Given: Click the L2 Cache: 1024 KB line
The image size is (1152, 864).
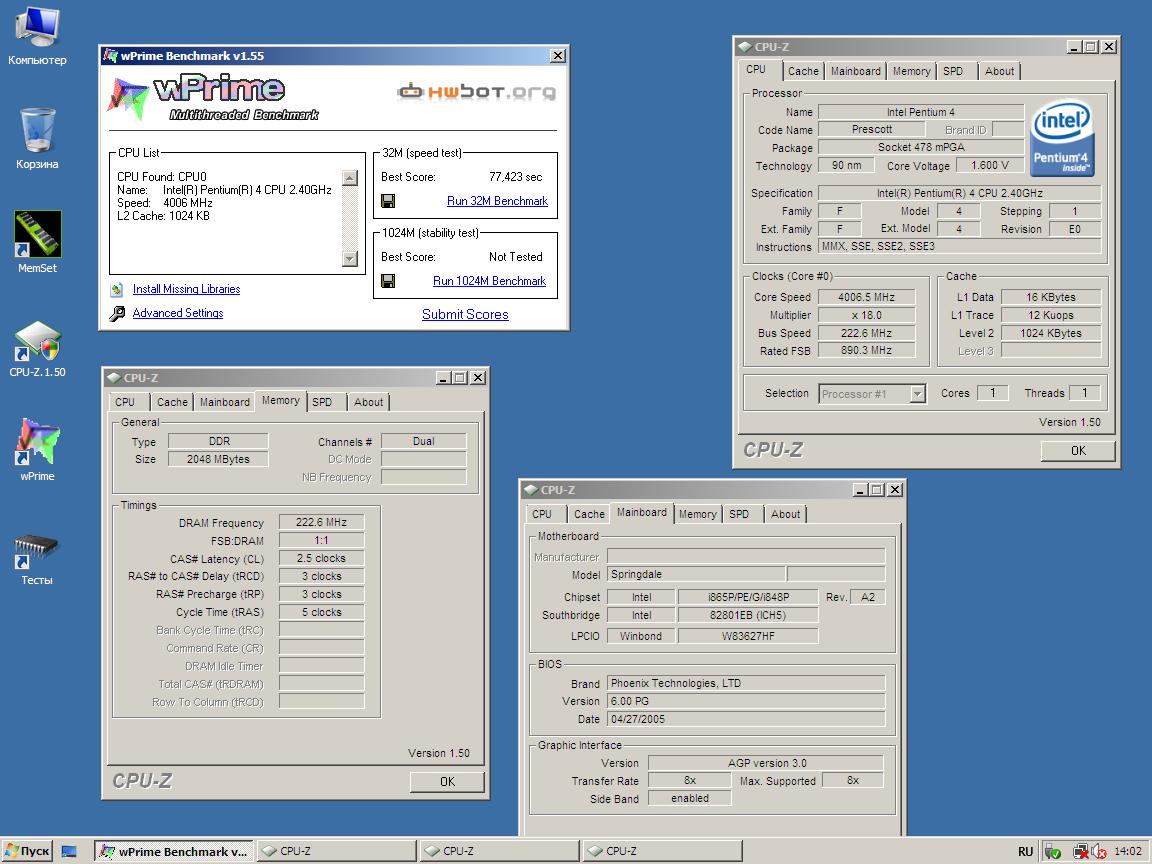Looking at the screenshot, I should pos(163,216).
